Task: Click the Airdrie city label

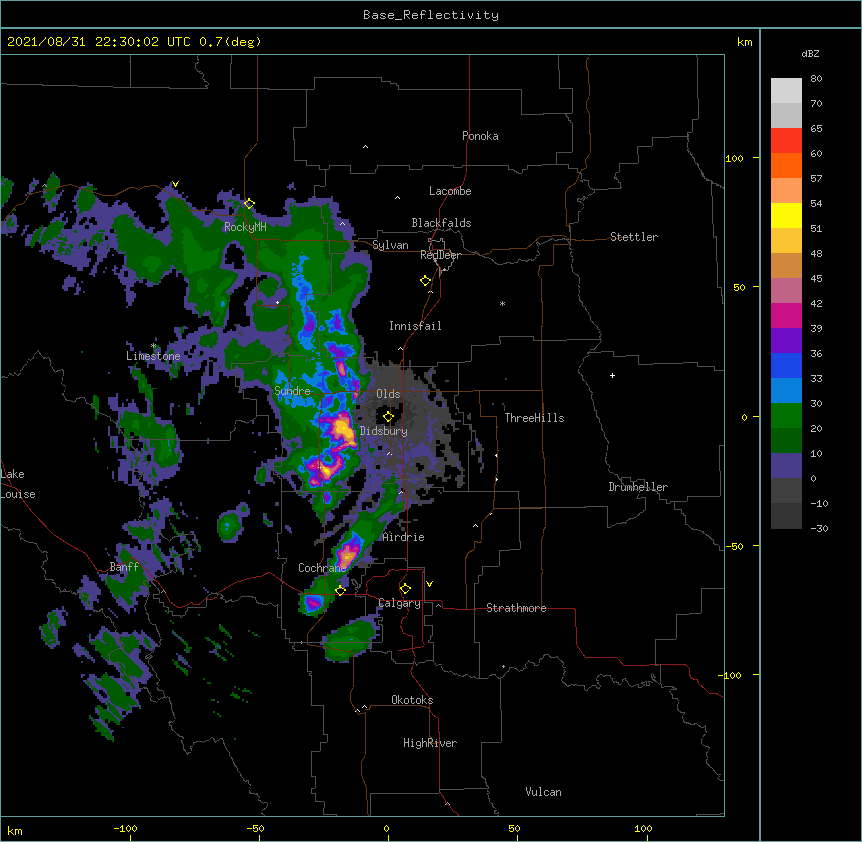Action: pyautogui.click(x=403, y=537)
